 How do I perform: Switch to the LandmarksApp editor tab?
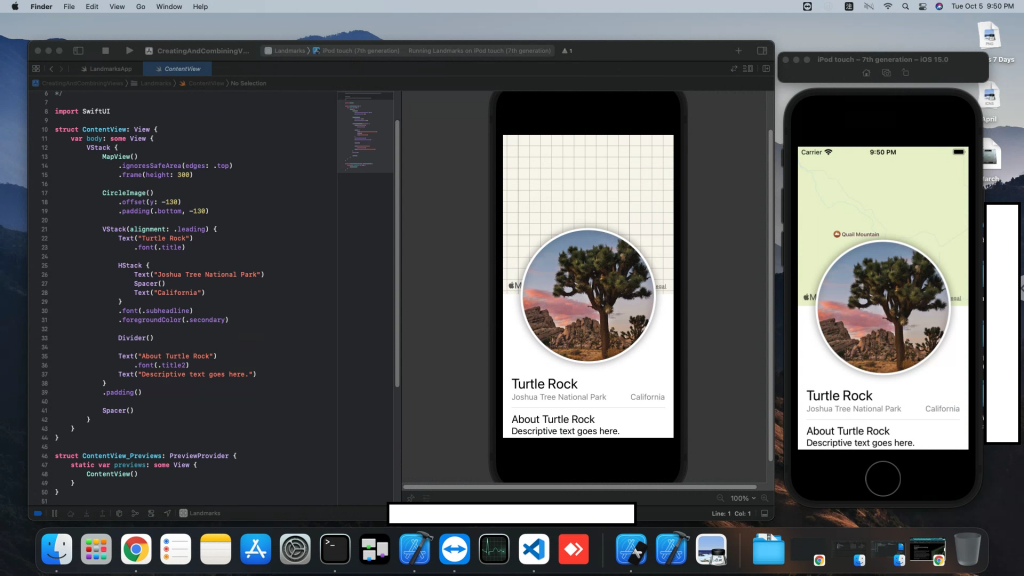(105, 69)
